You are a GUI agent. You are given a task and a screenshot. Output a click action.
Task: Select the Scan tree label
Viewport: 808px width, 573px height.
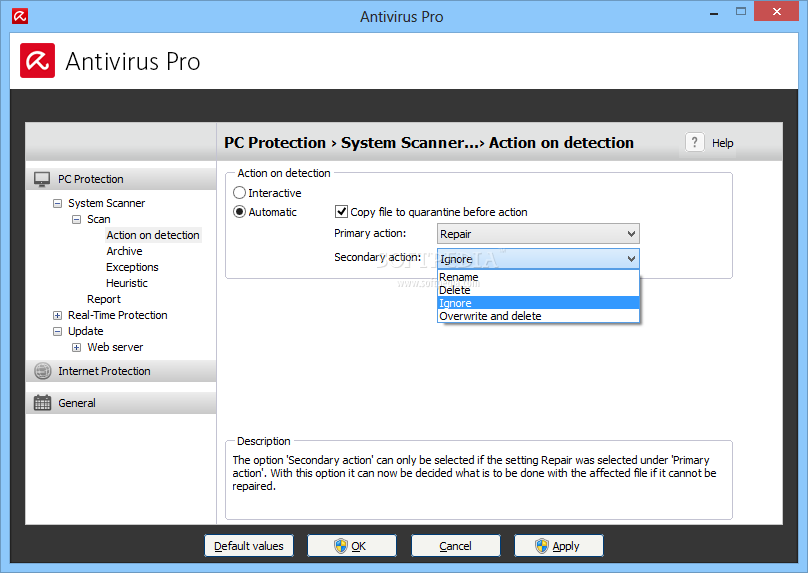[98, 219]
